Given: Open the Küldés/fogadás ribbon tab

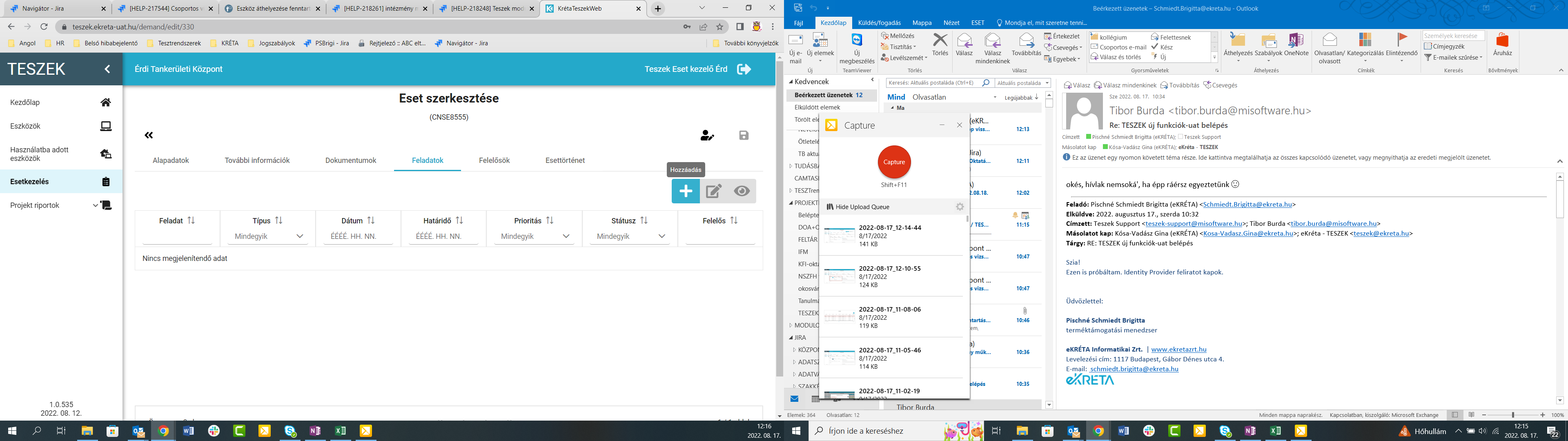Looking at the screenshot, I should tap(879, 22).
